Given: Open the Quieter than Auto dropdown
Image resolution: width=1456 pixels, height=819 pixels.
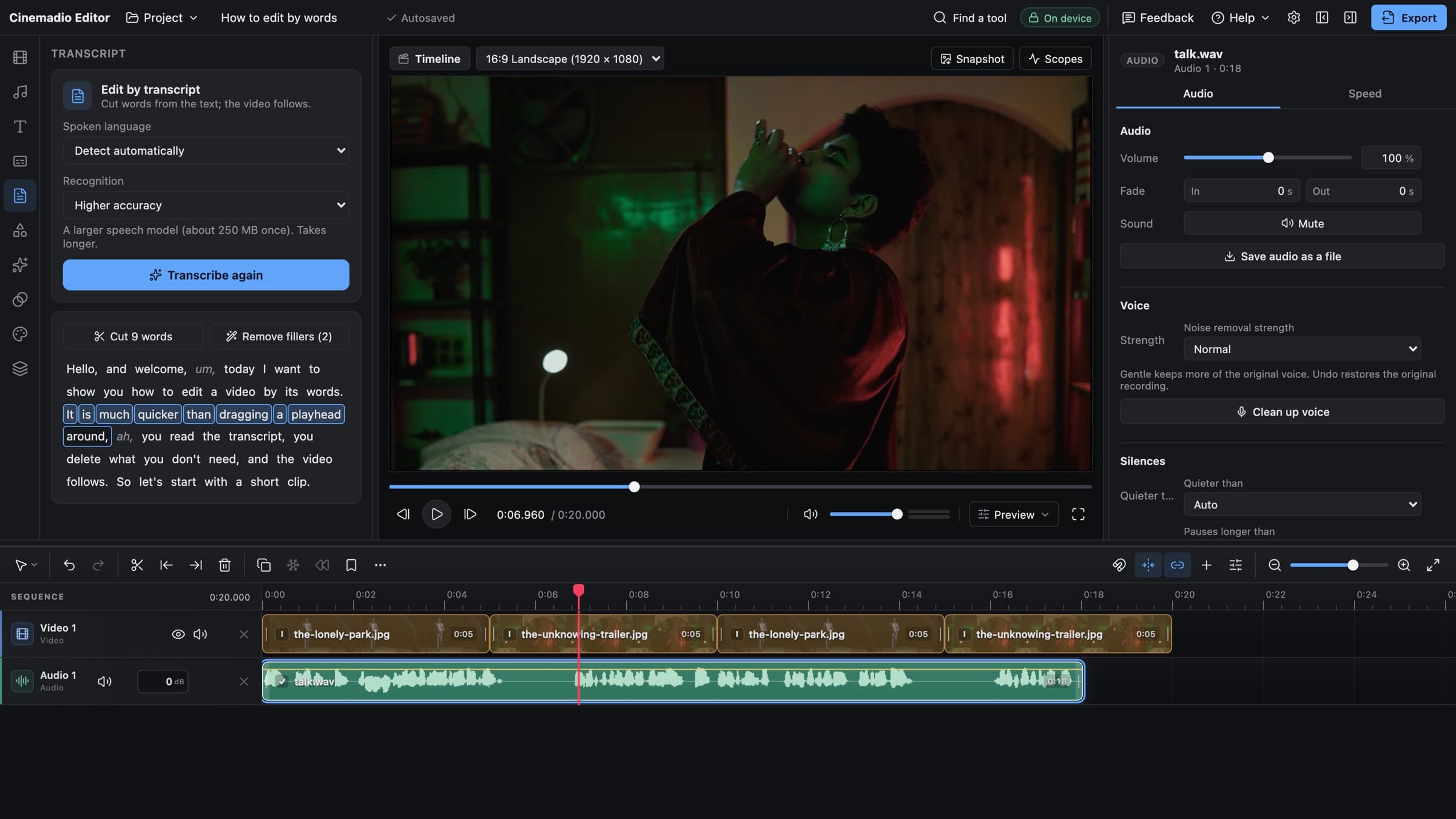Looking at the screenshot, I should click(1302, 505).
